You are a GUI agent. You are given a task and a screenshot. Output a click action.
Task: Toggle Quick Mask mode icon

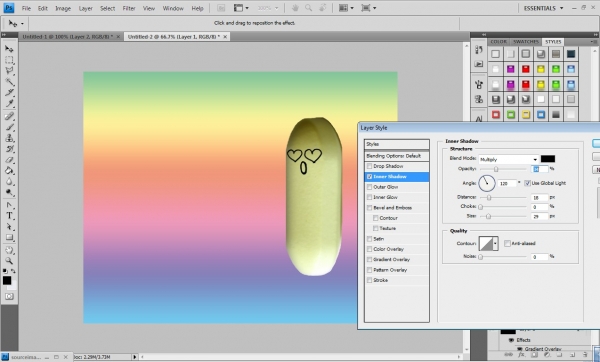[9, 297]
